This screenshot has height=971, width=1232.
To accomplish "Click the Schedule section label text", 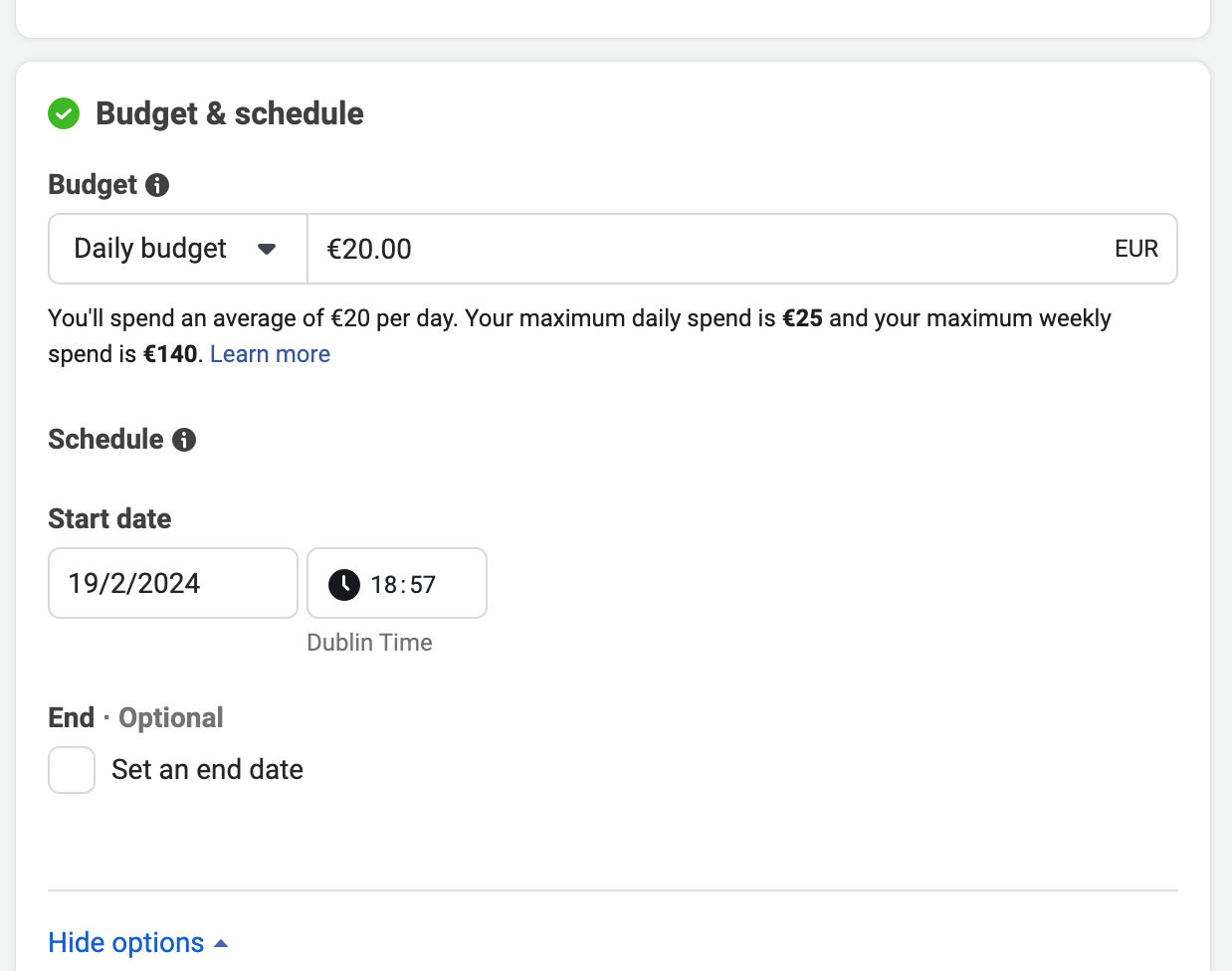I will (105, 440).
